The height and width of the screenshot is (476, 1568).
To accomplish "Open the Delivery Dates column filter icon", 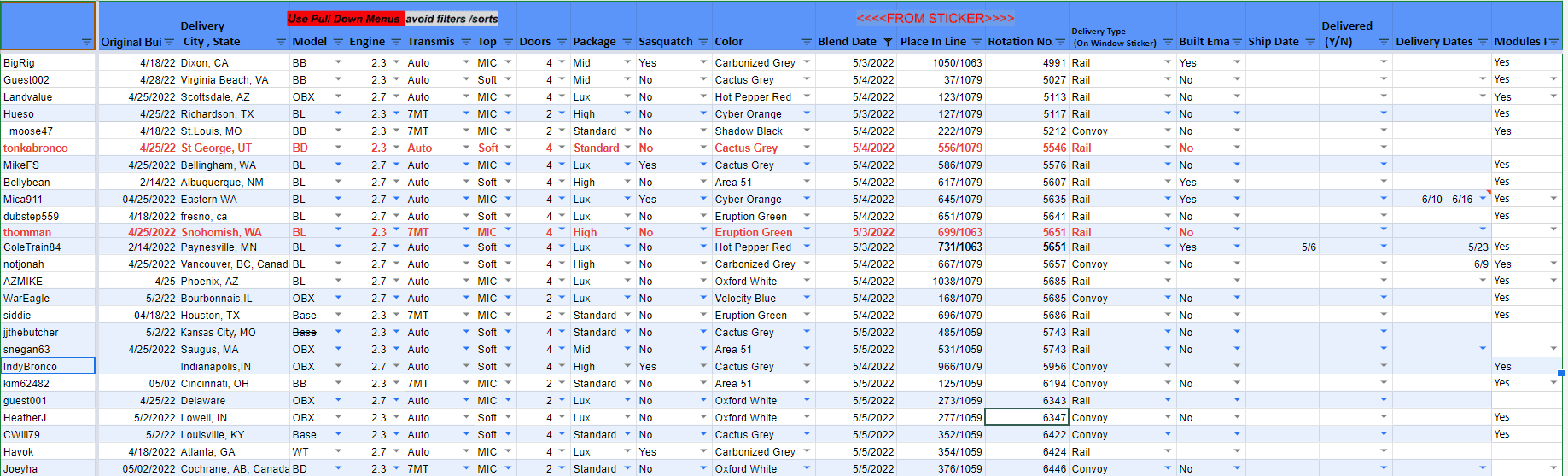I will pyautogui.click(x=1483, y=42).
